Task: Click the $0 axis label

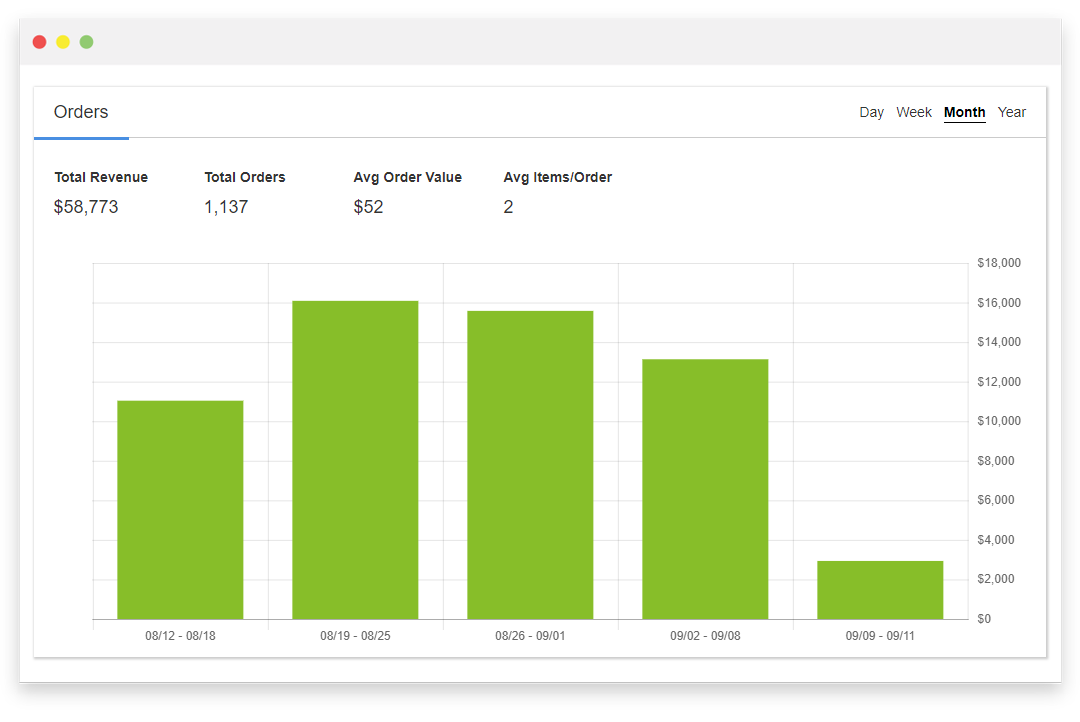Action: (984, 618)
